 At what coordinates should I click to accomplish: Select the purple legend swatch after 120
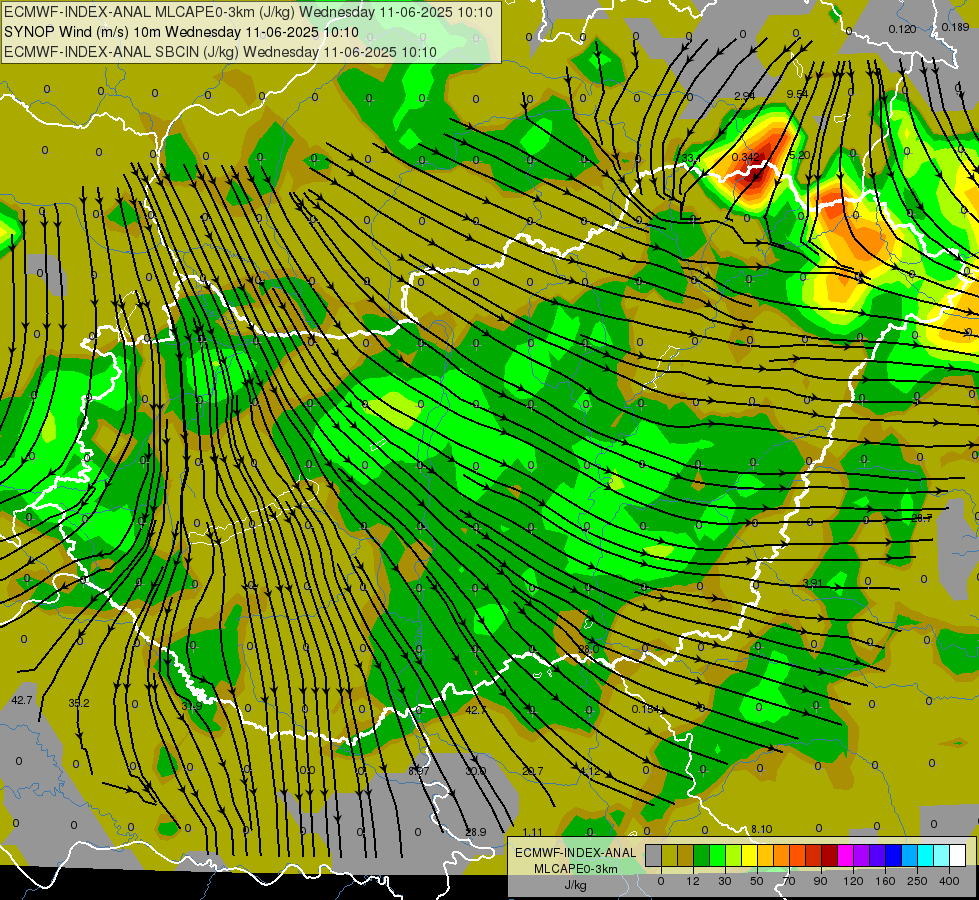tap(862, 855)
